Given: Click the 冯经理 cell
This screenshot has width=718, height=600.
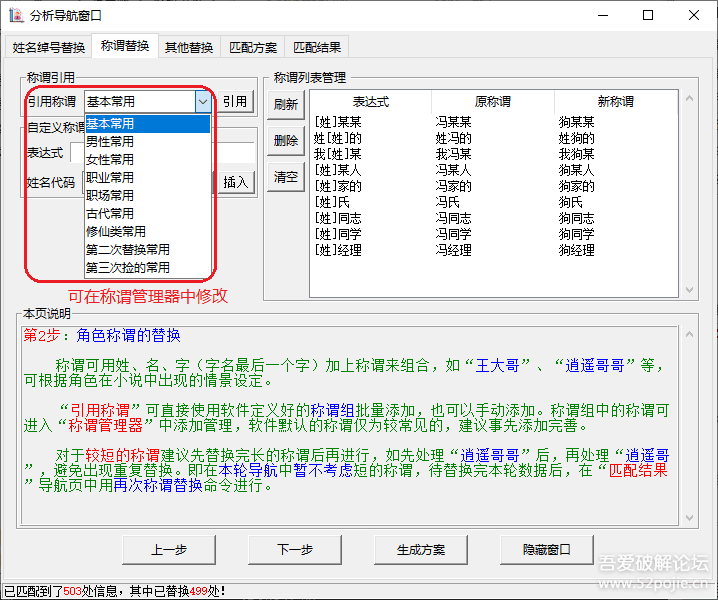Looking at the screenshot, I should tap(453, 250).
